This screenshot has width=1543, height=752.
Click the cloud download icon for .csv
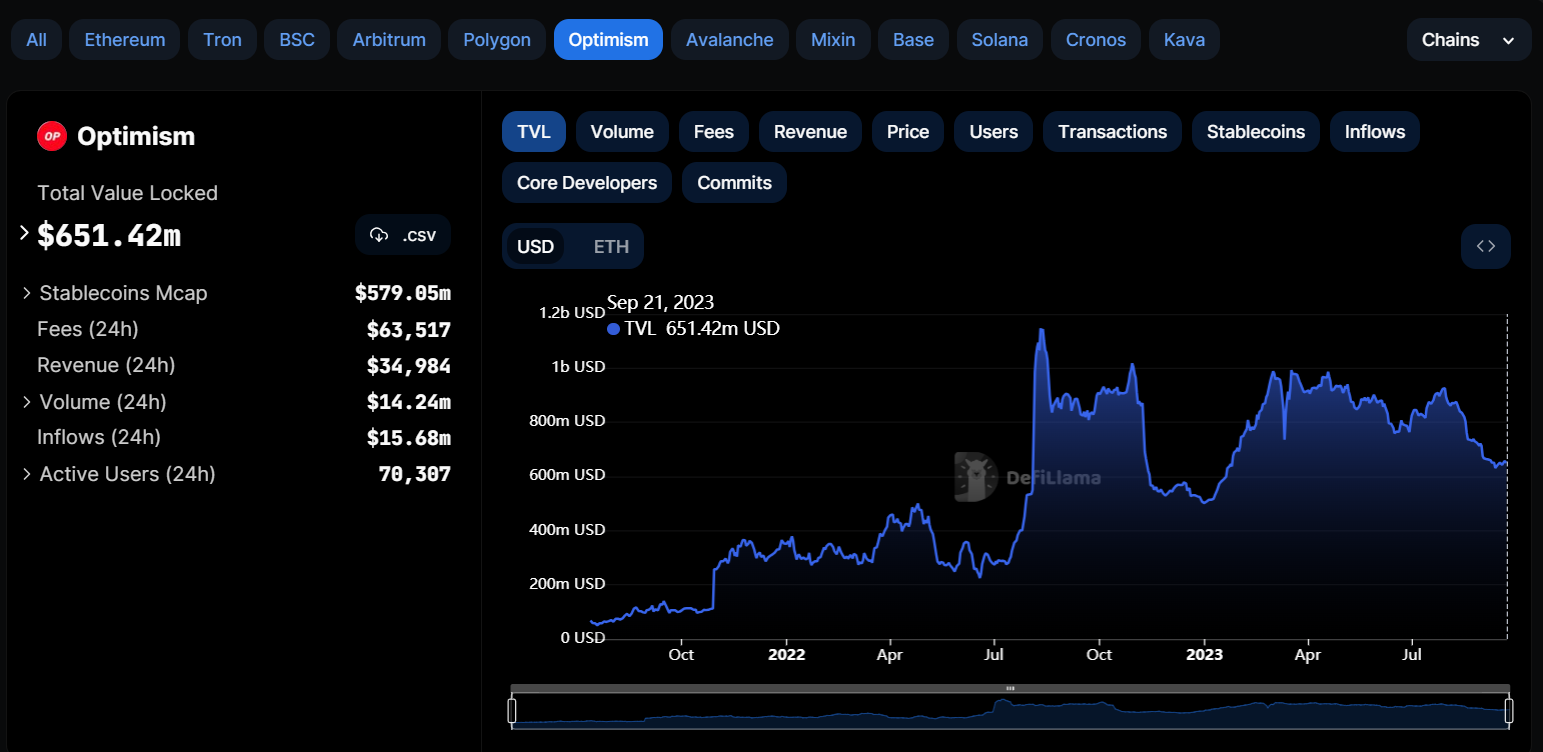coord(379,235)
